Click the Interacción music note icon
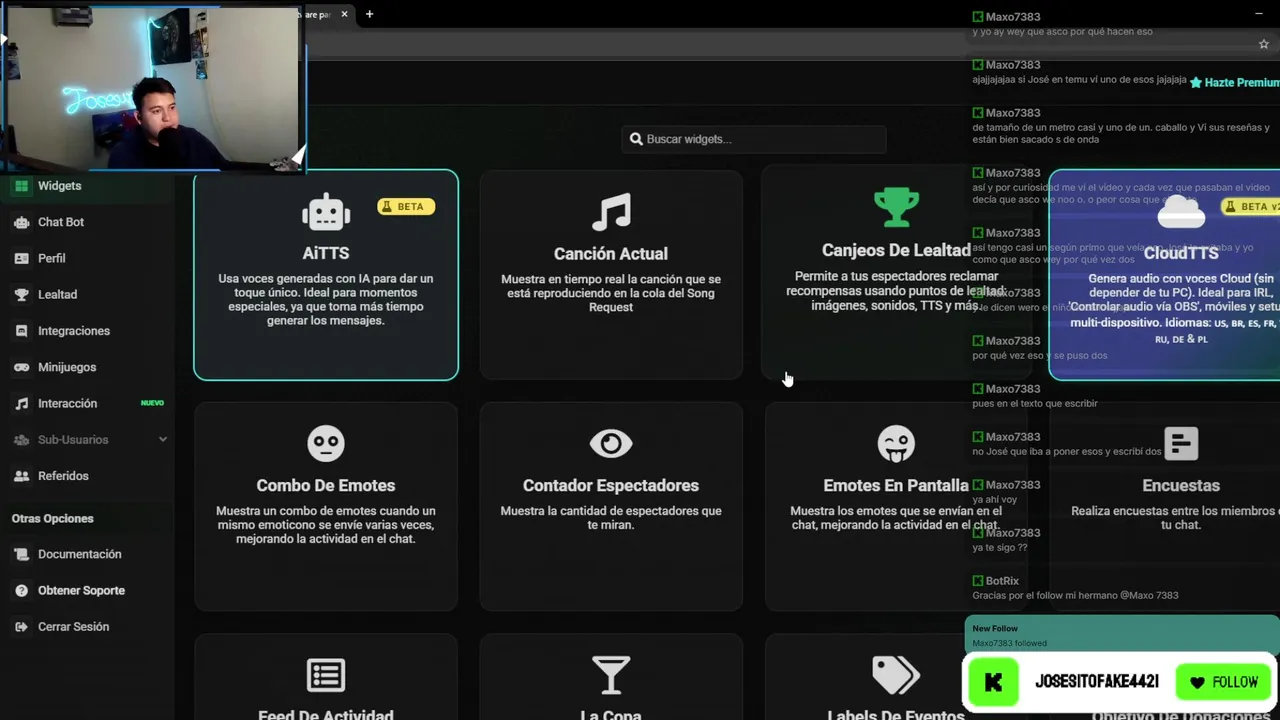The height and width of the screenshot is (720, 1280). pos(21,404)
